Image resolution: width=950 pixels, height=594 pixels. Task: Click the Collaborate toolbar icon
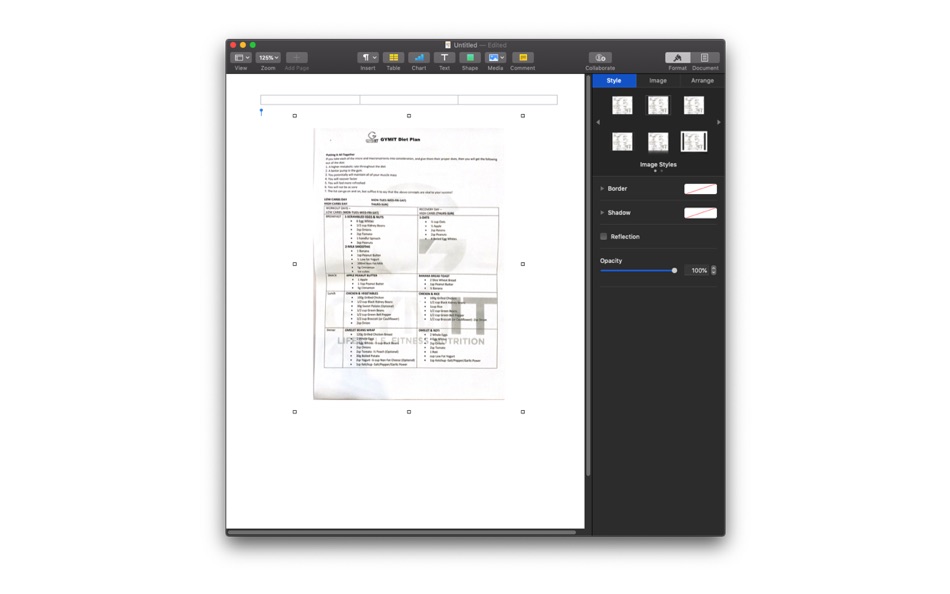tap(600, 58)
